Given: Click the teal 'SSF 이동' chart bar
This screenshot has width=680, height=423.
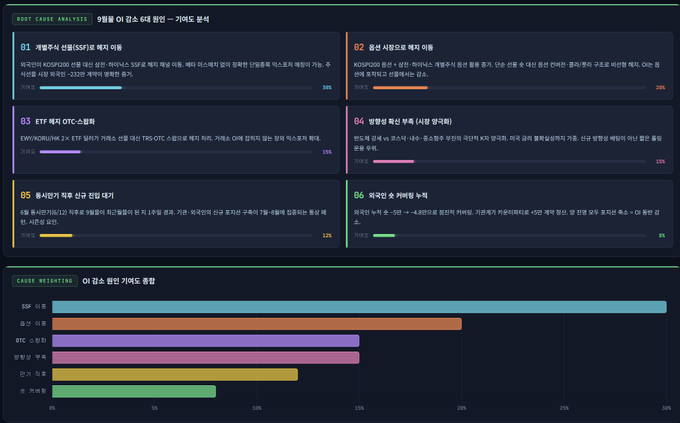Looking at the screenshot, I should [x=359, y=307].
